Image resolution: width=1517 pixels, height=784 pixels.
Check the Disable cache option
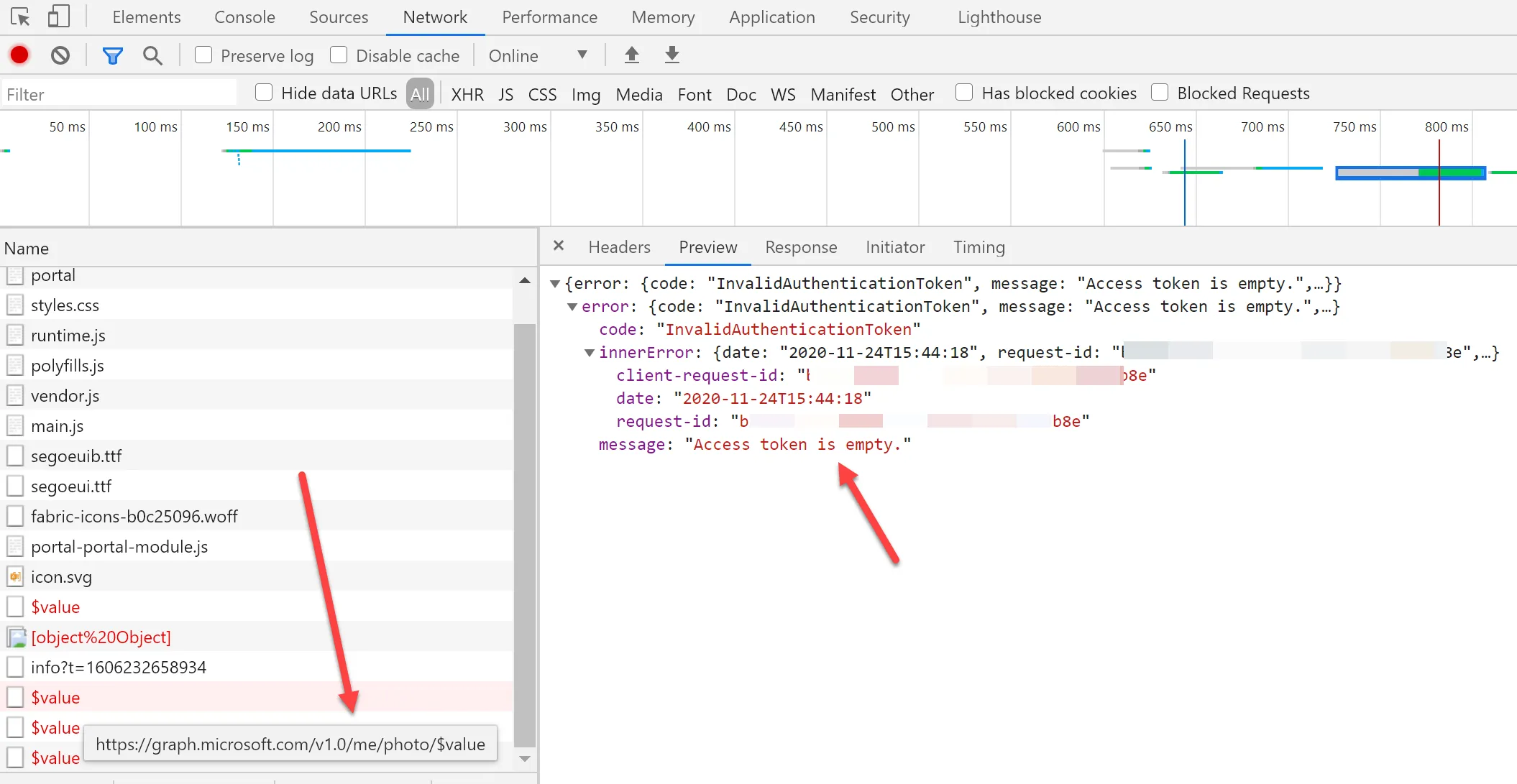[339, 55]
